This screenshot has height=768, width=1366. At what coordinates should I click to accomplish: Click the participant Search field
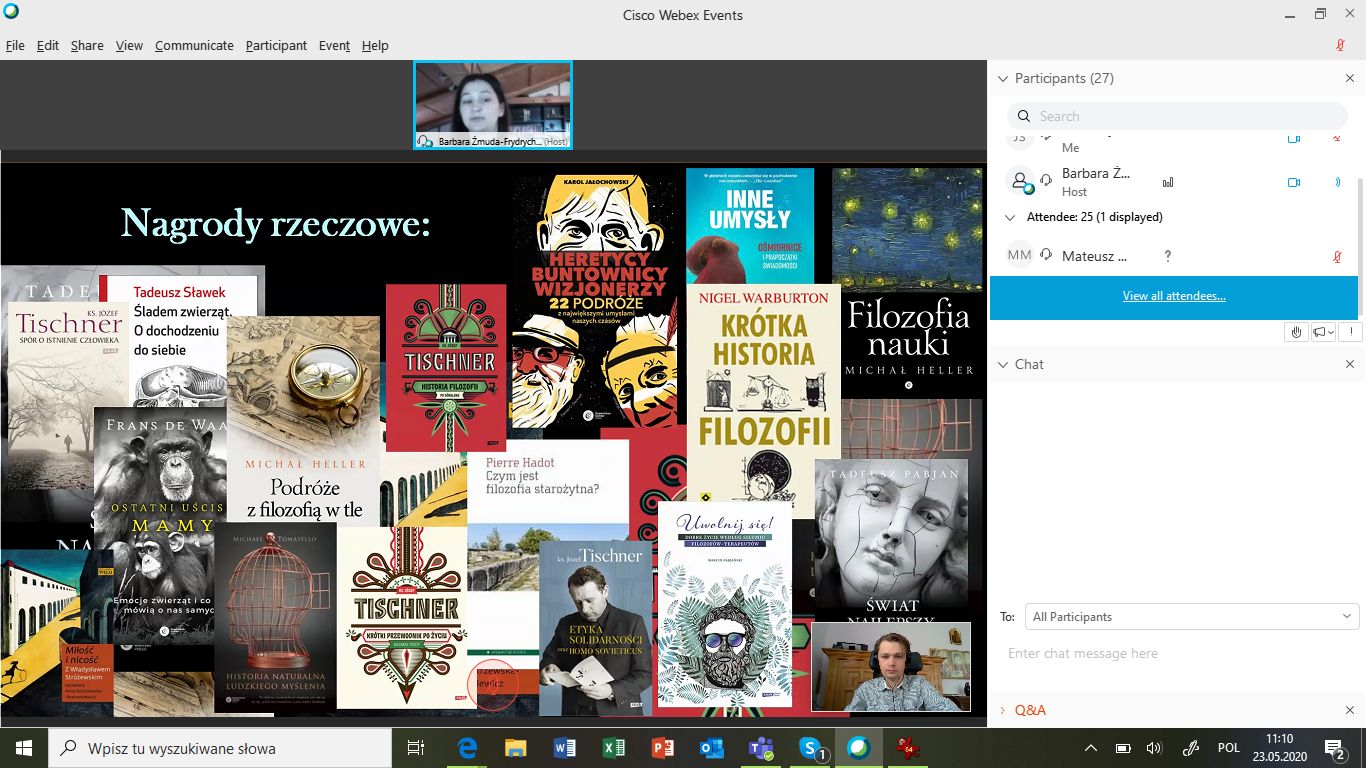[x=1177, y=116]
